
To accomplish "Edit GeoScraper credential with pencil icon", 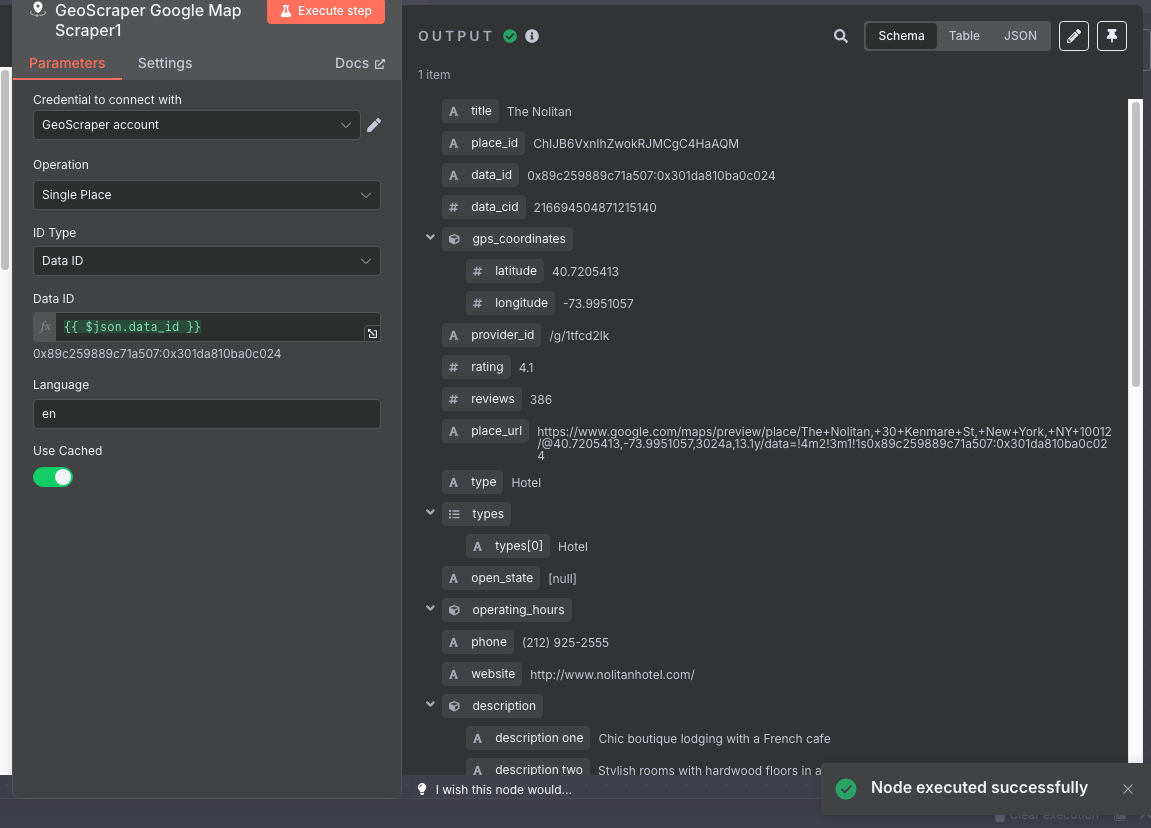I will (x=374, y=125).
